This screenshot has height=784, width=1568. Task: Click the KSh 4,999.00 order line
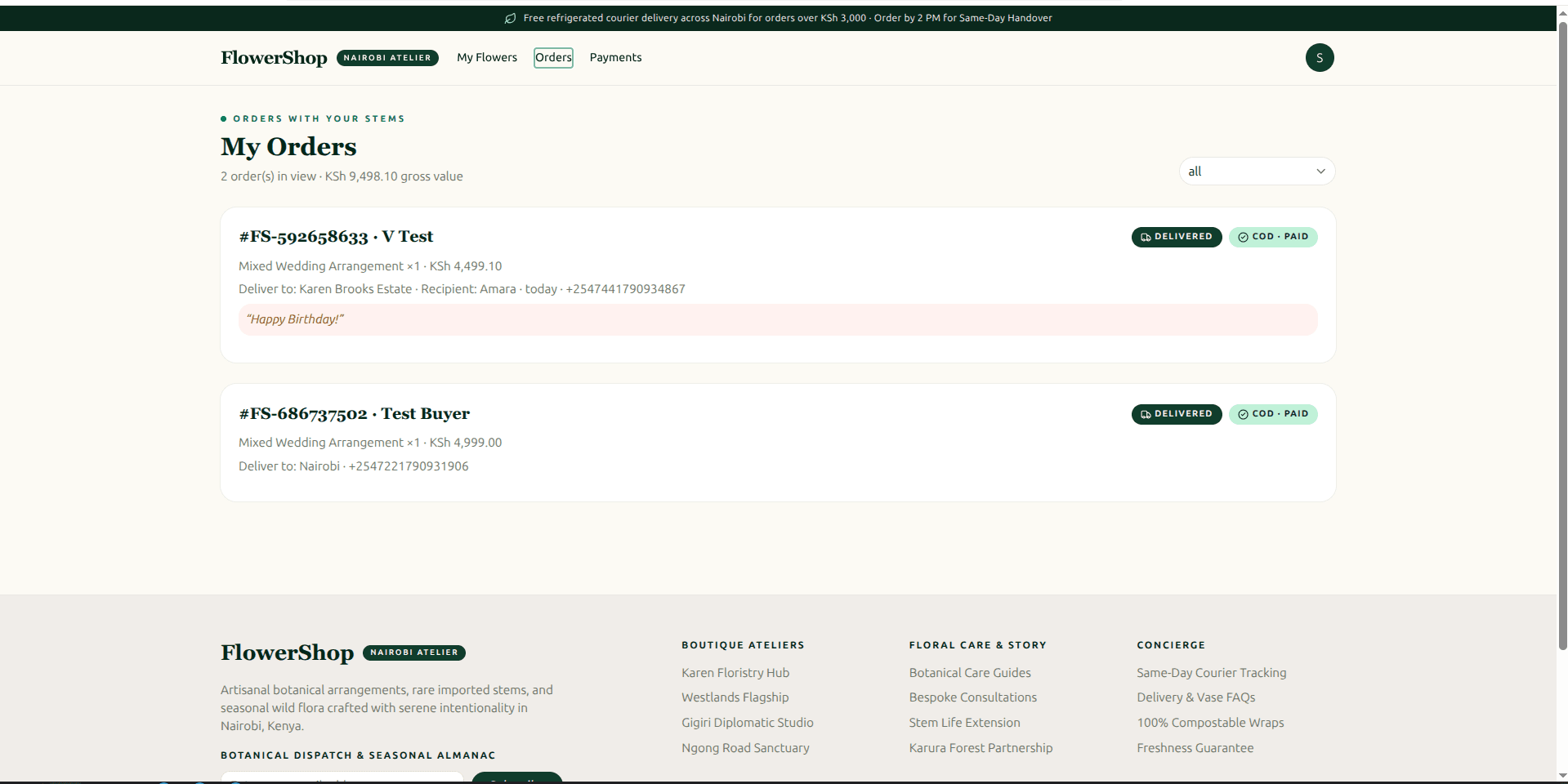coord(370,443)
